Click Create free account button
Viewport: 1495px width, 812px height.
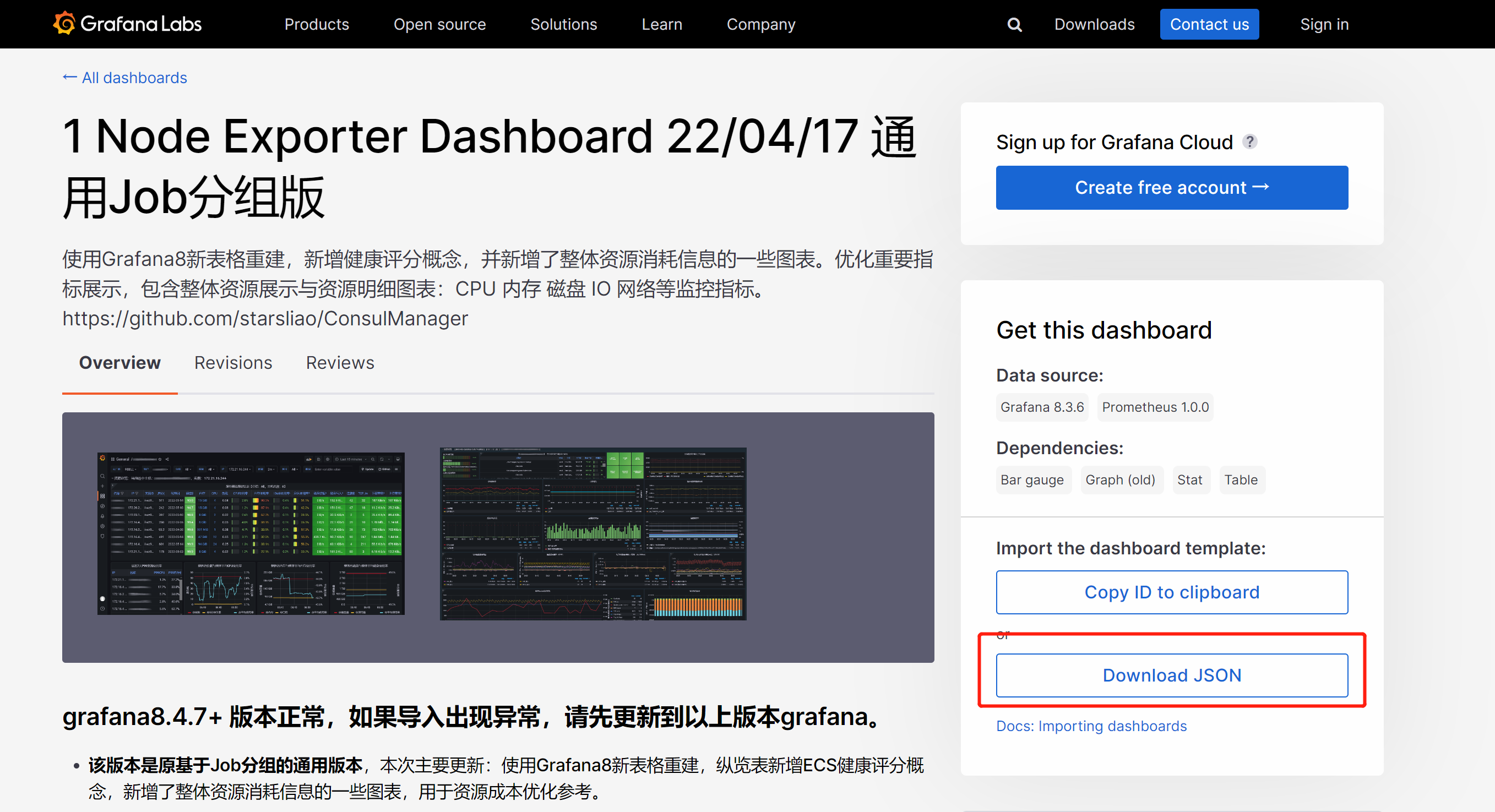pos(1171,188)
